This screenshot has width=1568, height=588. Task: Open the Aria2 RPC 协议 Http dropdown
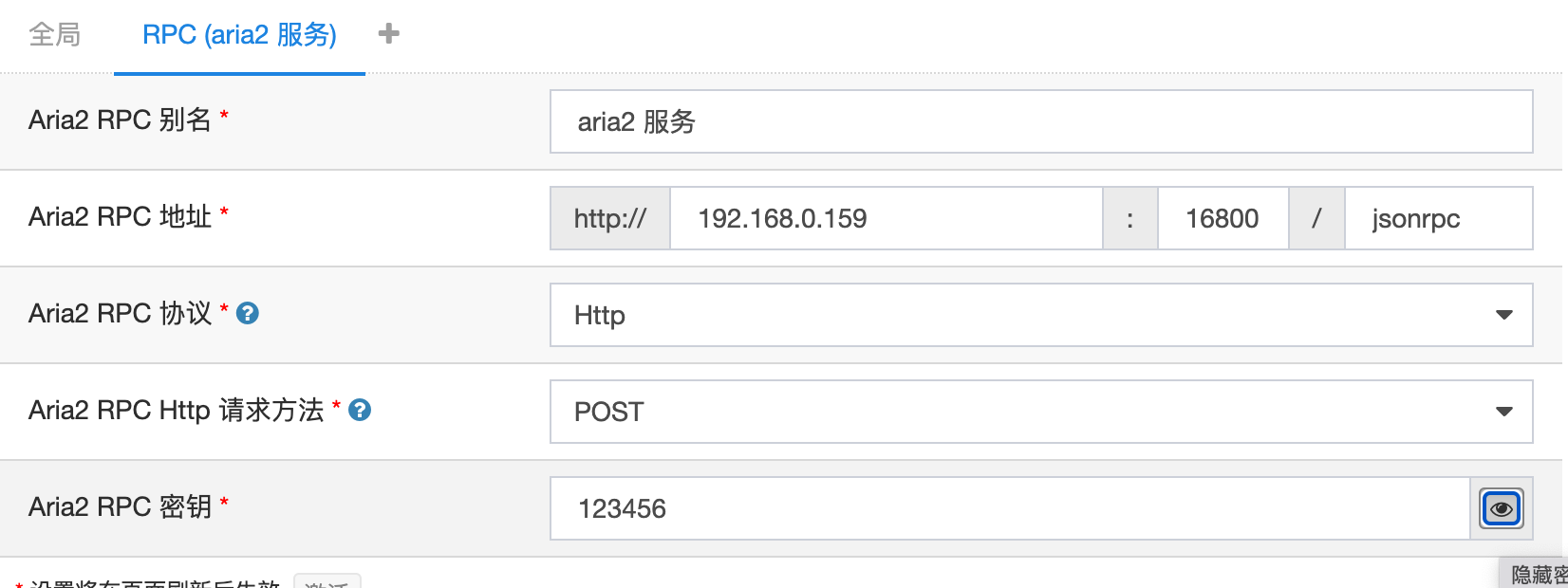click(x=1040, y=315)
